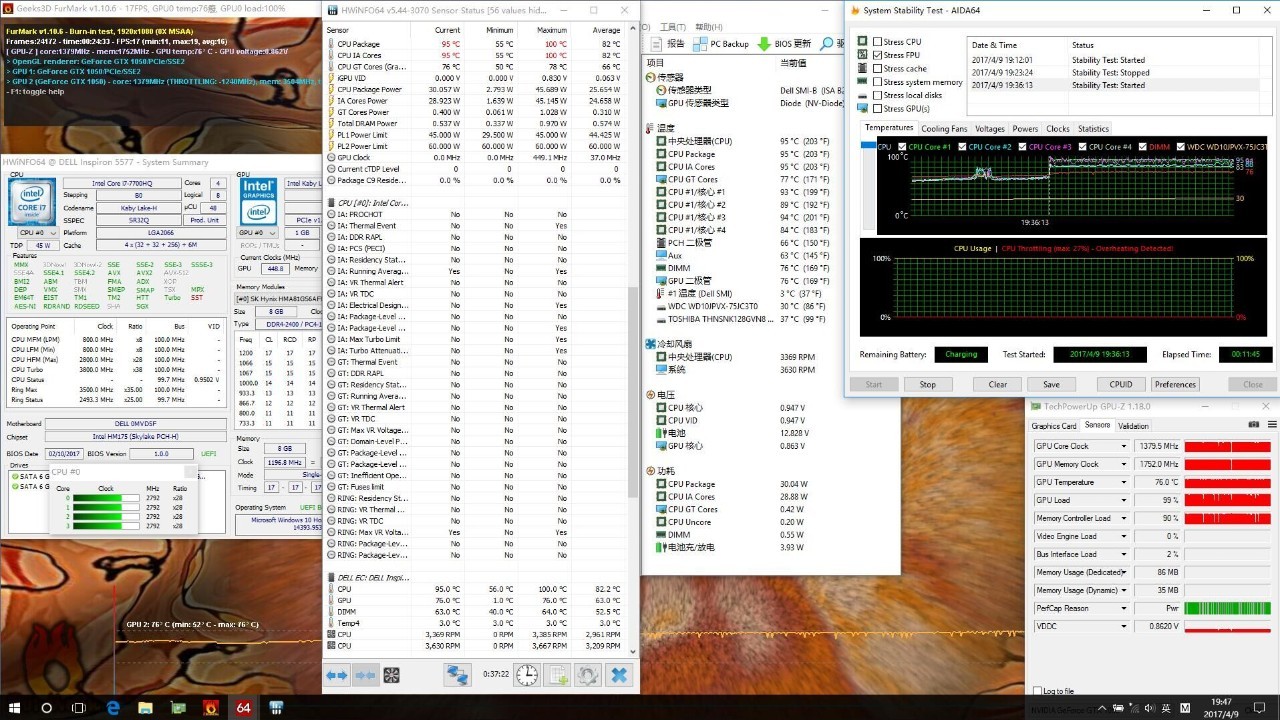Click the Preferences button in AIDA64

[1175, 384]
